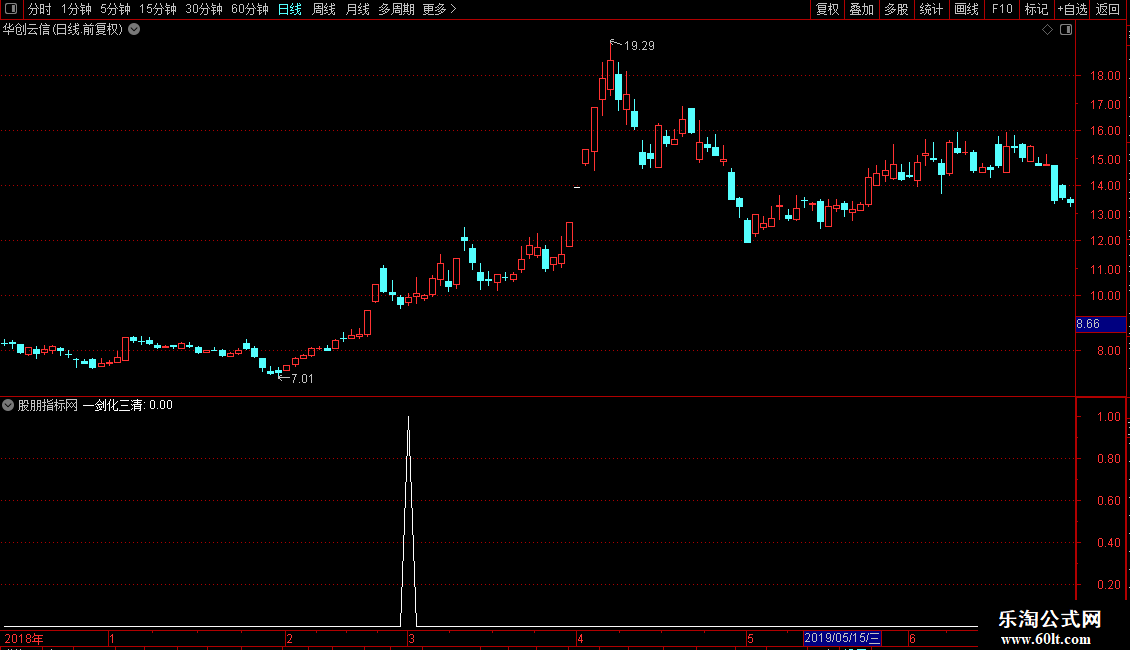
Task: Switch to 月线 monthly chart
Action: point(357,9)
